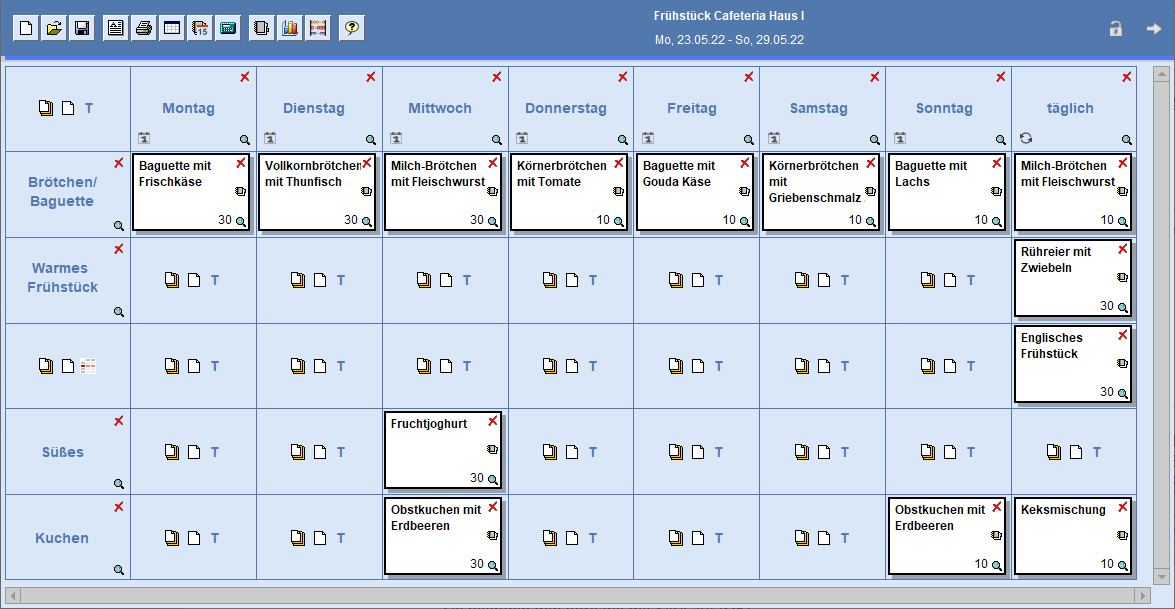
Task: Open print preview from the toolbar
Action: [x=115, y=28]
